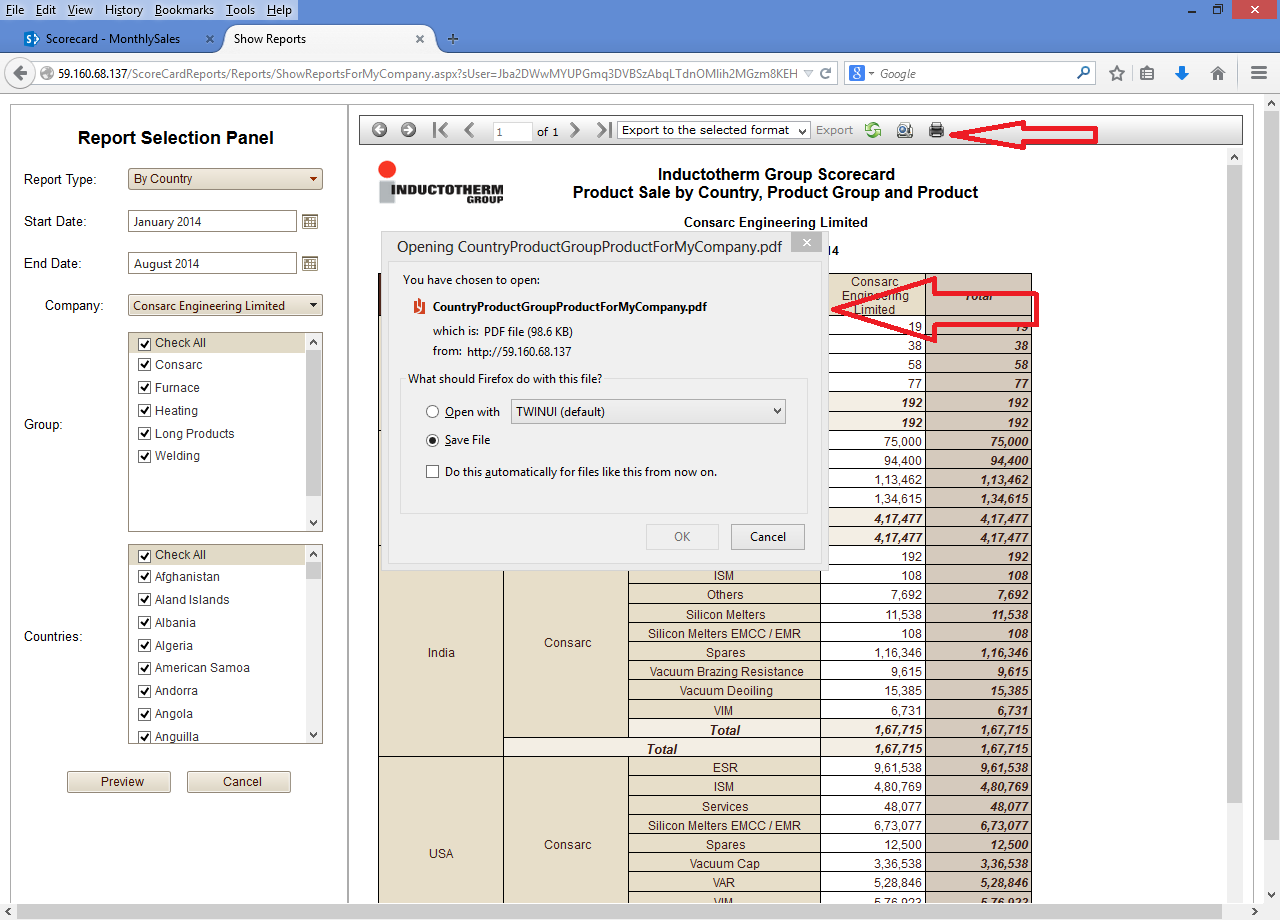Toggle Check All in the Group list
The height and width of the screenshot is (920, 1280).
pos(145,343)
